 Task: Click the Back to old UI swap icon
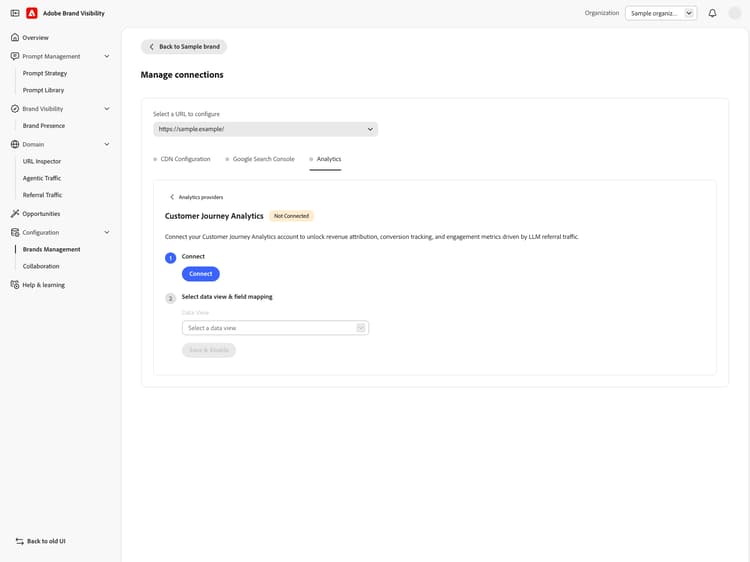coord(20,541)
